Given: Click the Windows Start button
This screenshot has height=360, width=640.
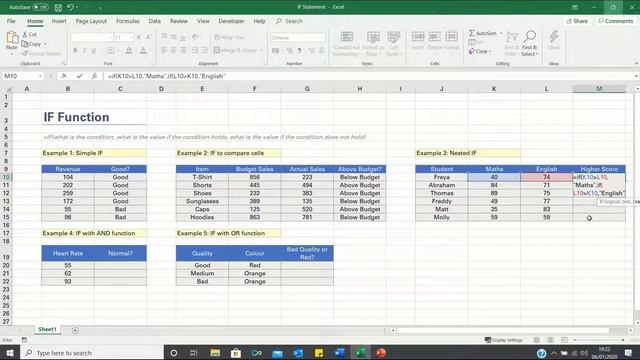Looking at the screenshot, I should pyautogui.click(x=10, y=353).
